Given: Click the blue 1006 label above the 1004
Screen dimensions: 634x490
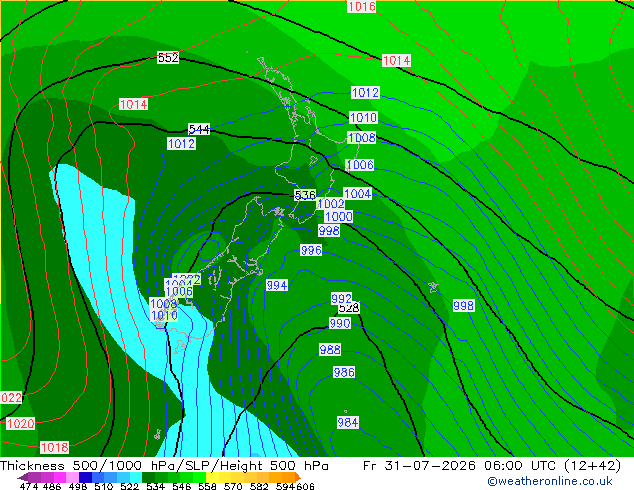Looking at the screenshot, I should [360, 165].
